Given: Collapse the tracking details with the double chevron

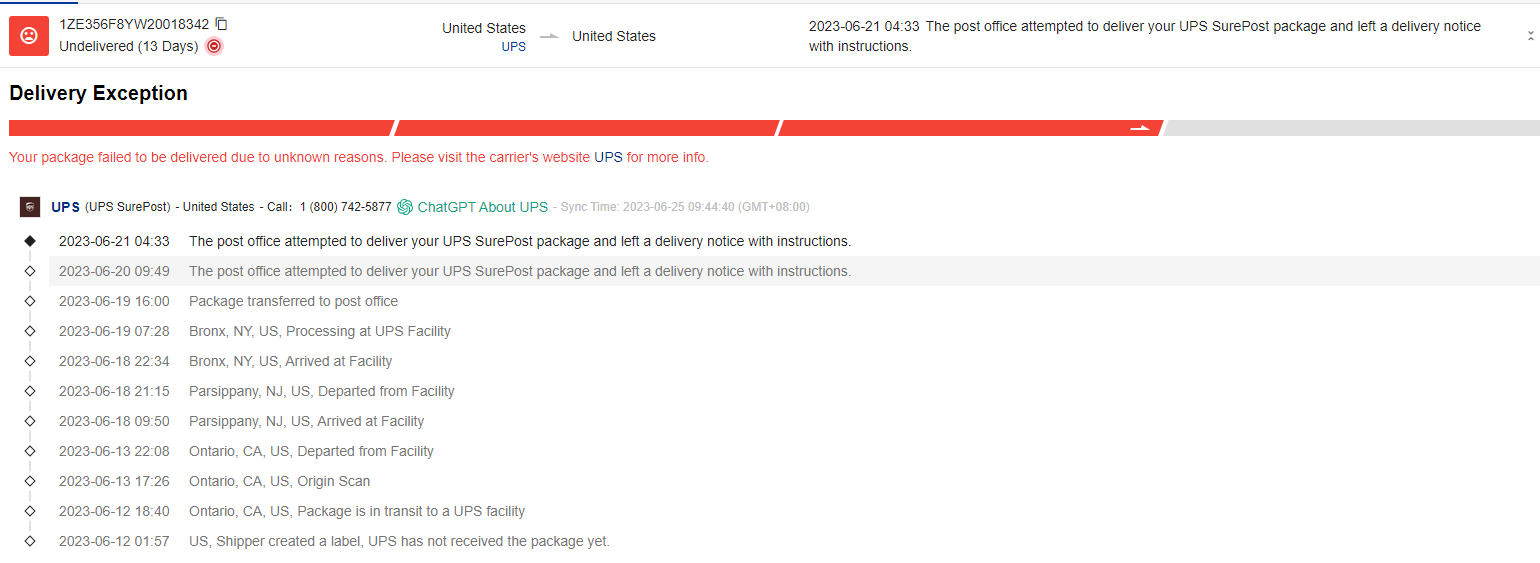Looking at the screenshot, I should coord(1530,36).
